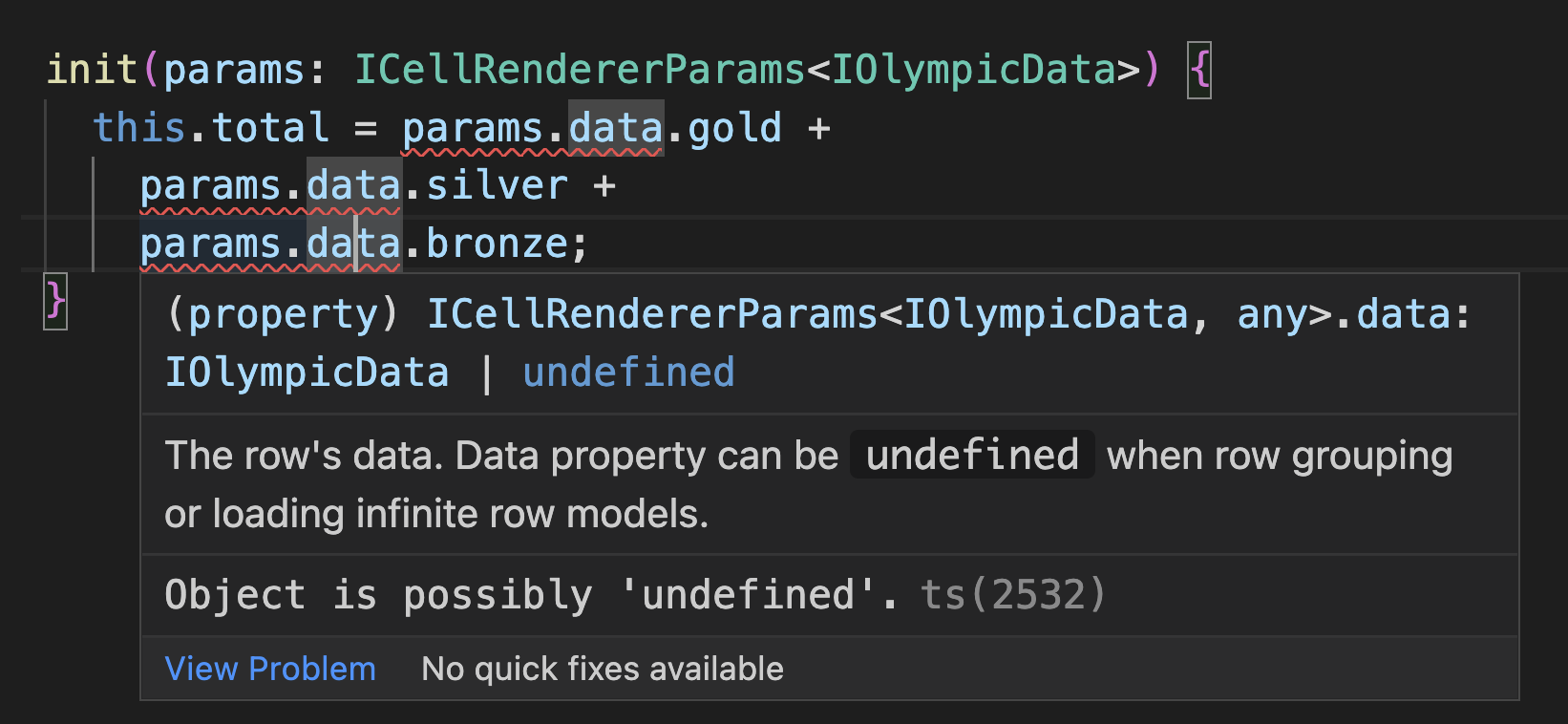Screen dimensions: 1568x724
Task: Click the blue 'undefined' type in tooltip signature
Action: click(628, 372)
